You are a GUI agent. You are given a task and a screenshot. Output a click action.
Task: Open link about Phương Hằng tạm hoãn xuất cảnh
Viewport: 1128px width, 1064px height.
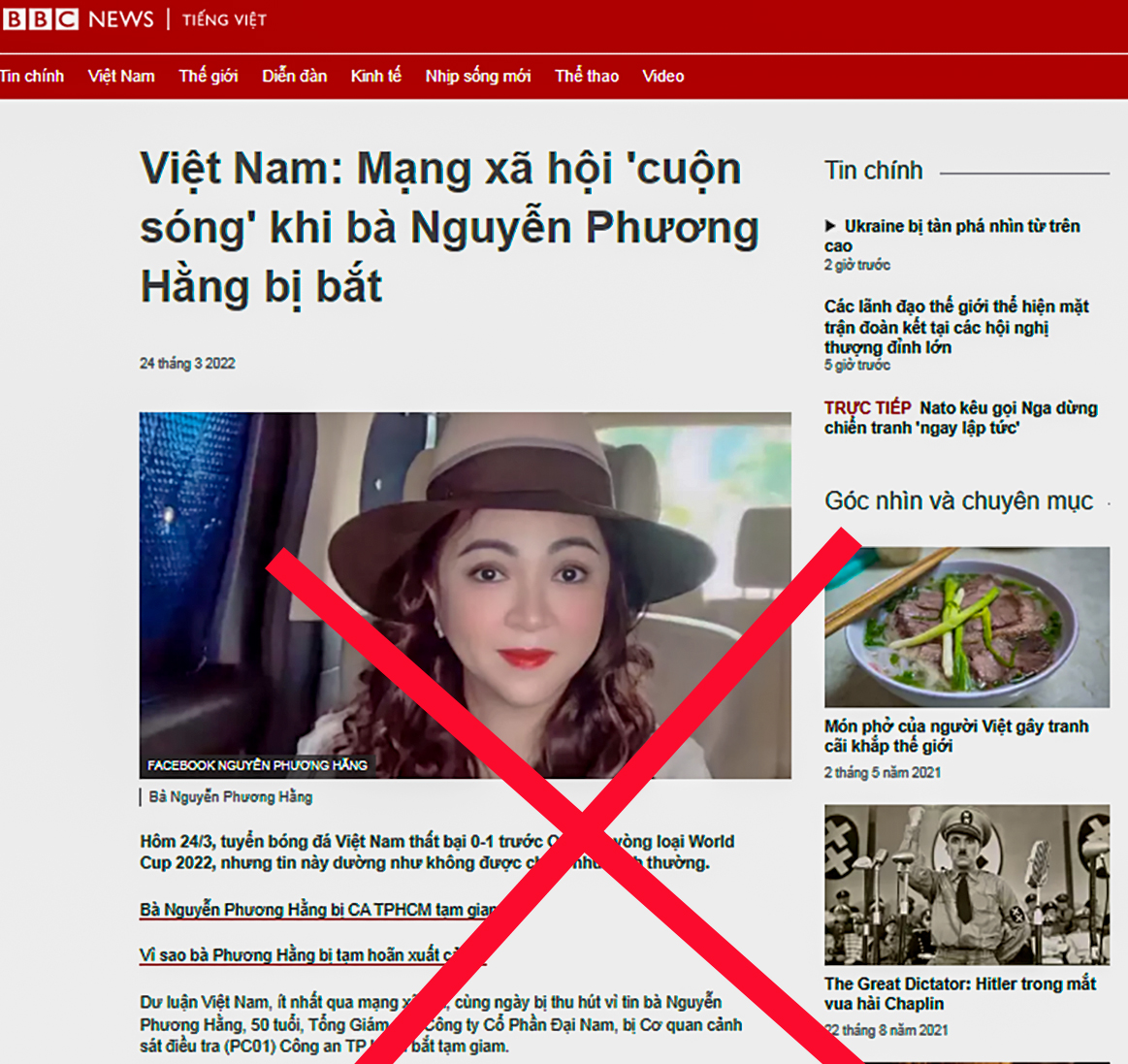[291, 955]
